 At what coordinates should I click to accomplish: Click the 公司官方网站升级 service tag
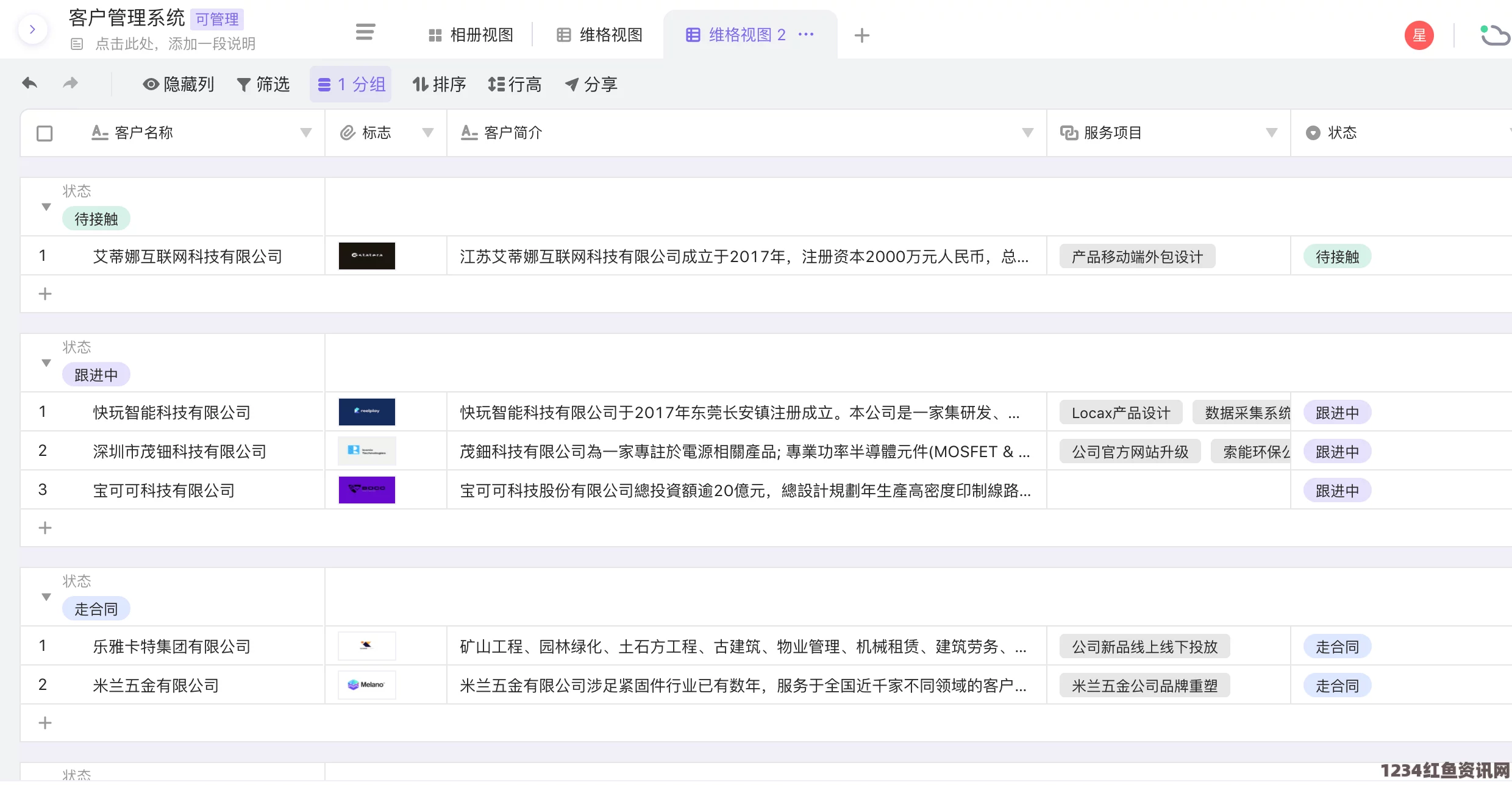[1130, 452]
